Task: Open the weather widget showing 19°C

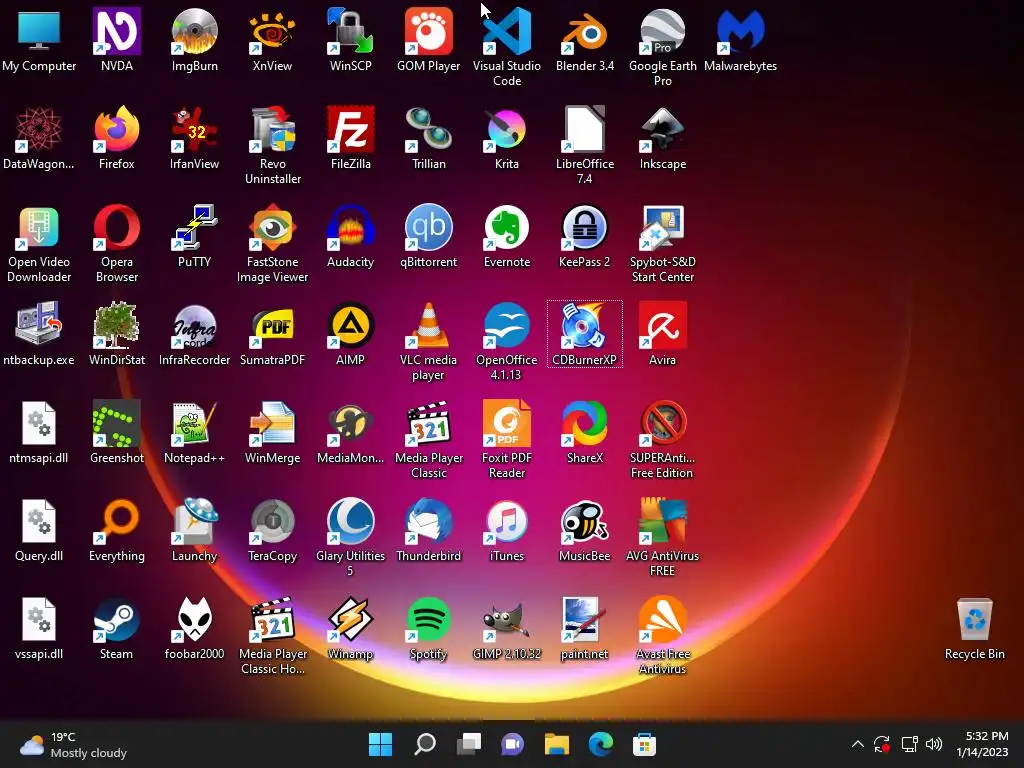Action: pyautogui.click(x=73, y=744)
